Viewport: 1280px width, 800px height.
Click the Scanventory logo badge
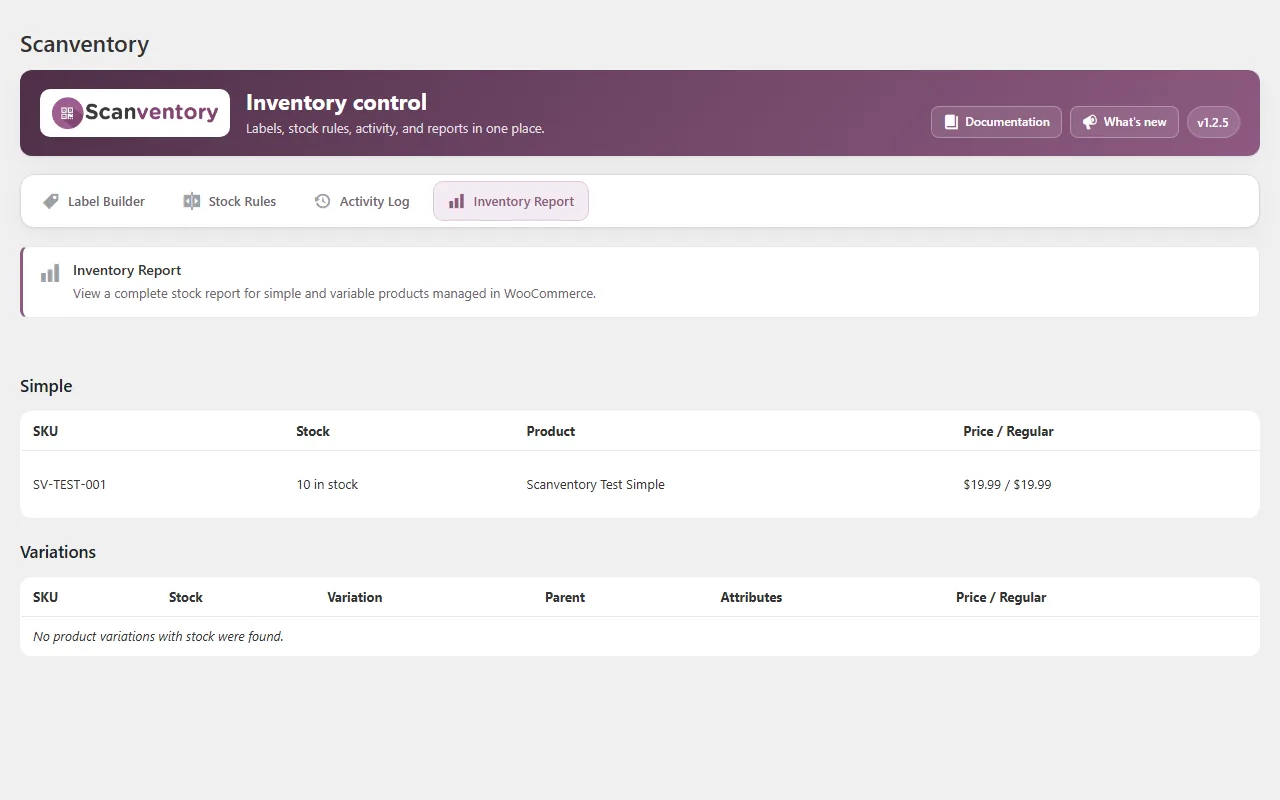[x=135, y=113]
